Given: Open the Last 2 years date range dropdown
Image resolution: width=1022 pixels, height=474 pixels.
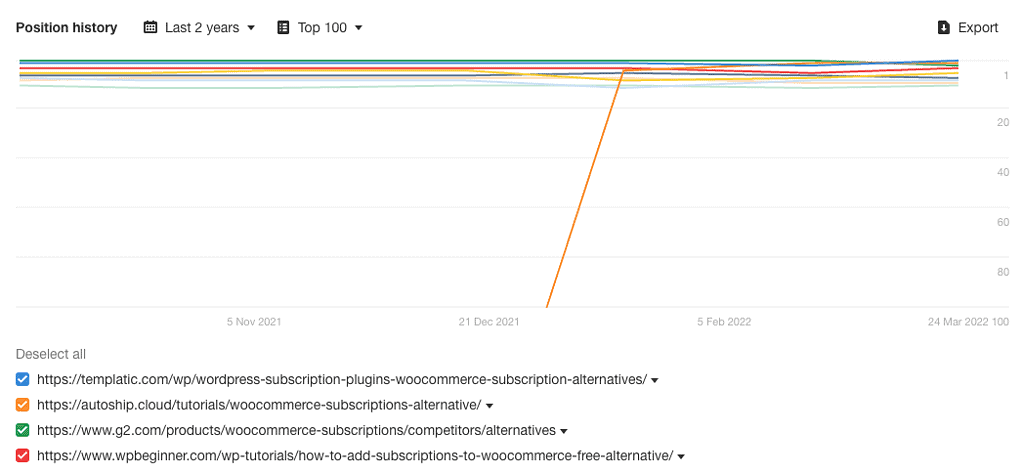Looking at the screenshot, I should (x=200, y=28).
